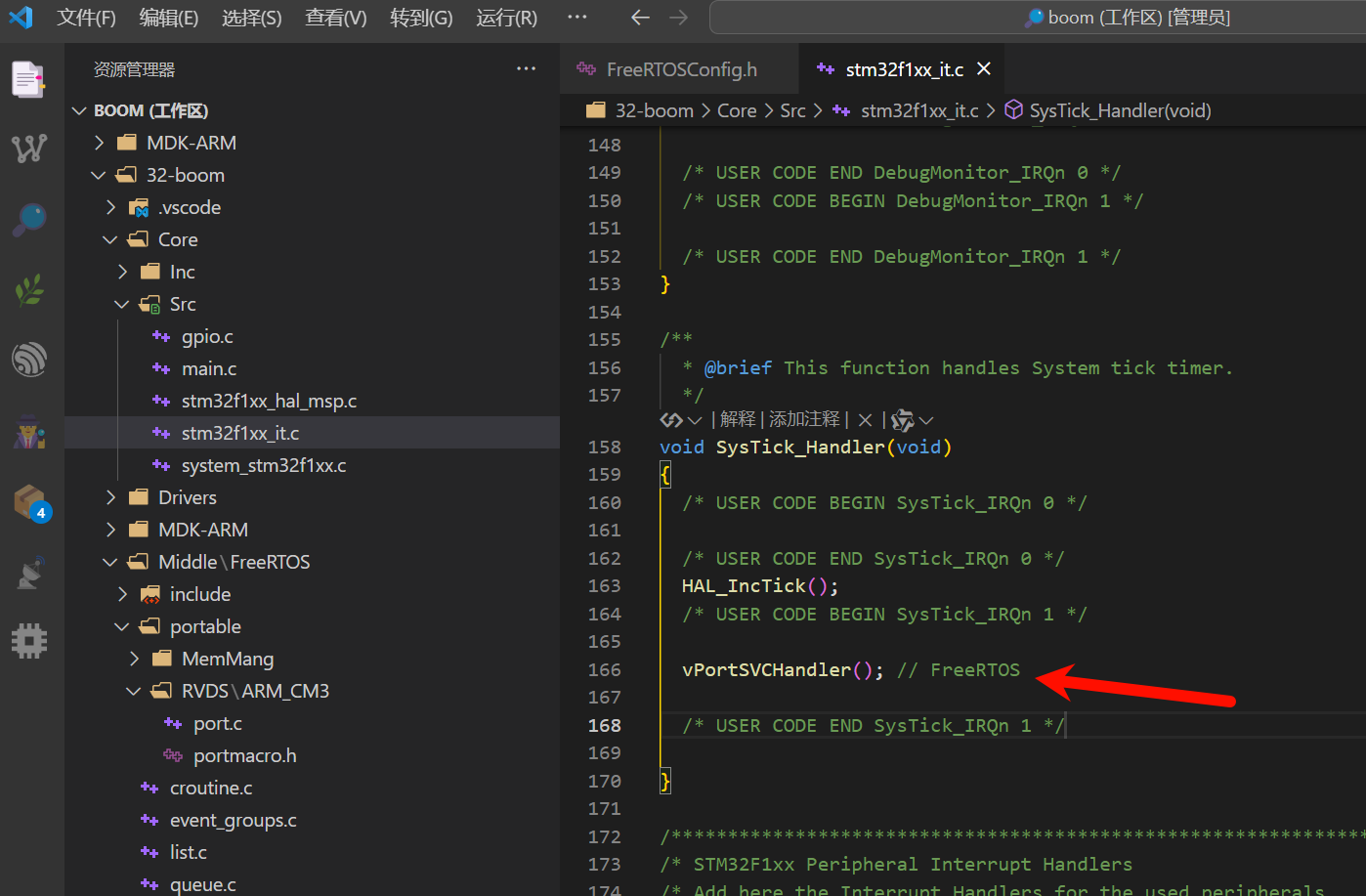Image resolution: width=1366 pixels, height=896 pixels.
Task: Collapse the Middle\FreeRTOS folder
Action: [x=110, y=562]
